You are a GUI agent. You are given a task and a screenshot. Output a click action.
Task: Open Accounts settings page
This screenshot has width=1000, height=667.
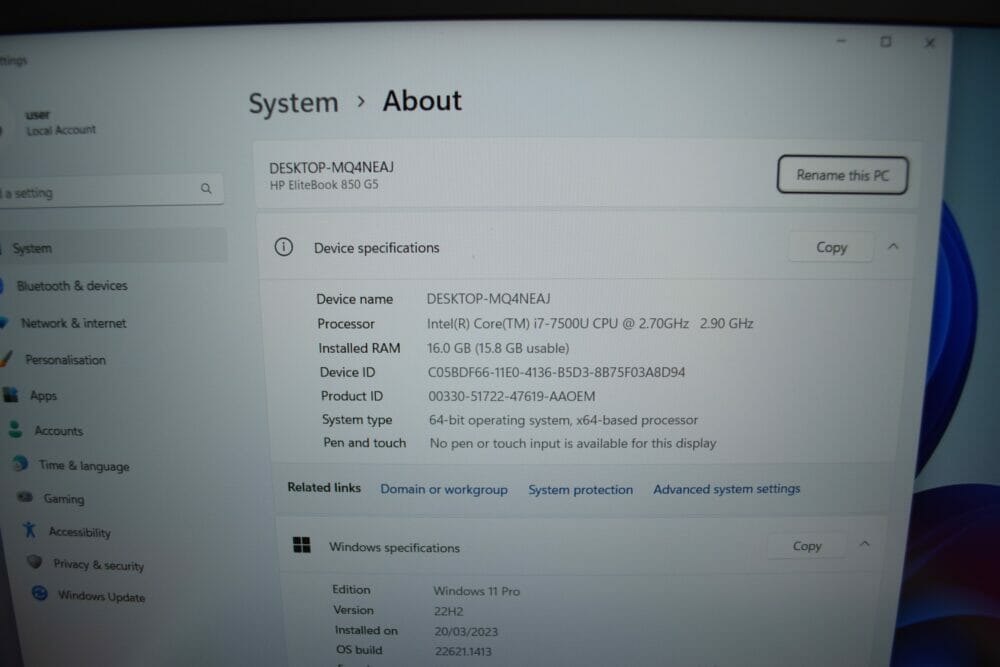(x=59, y=430)
